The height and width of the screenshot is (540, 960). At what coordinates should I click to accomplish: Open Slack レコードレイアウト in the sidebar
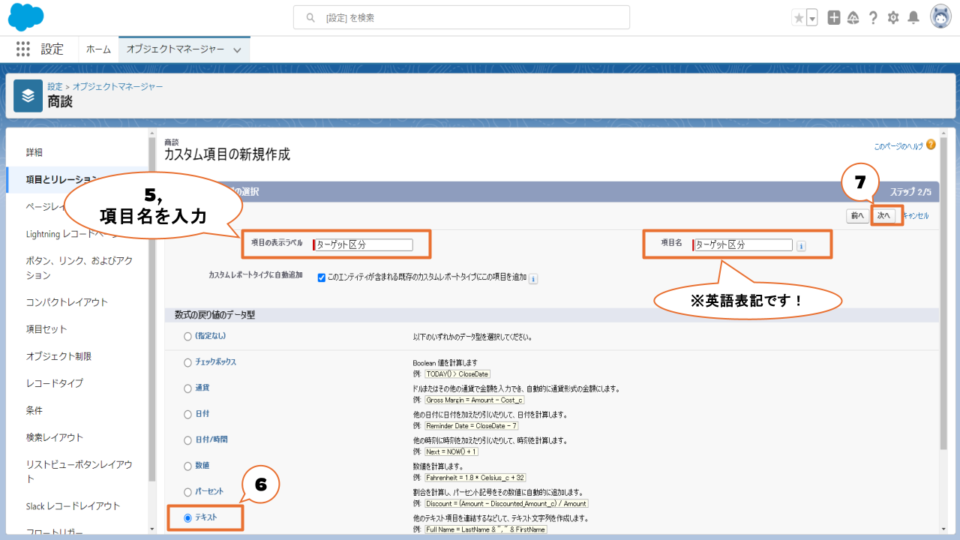tap(73, 506)
